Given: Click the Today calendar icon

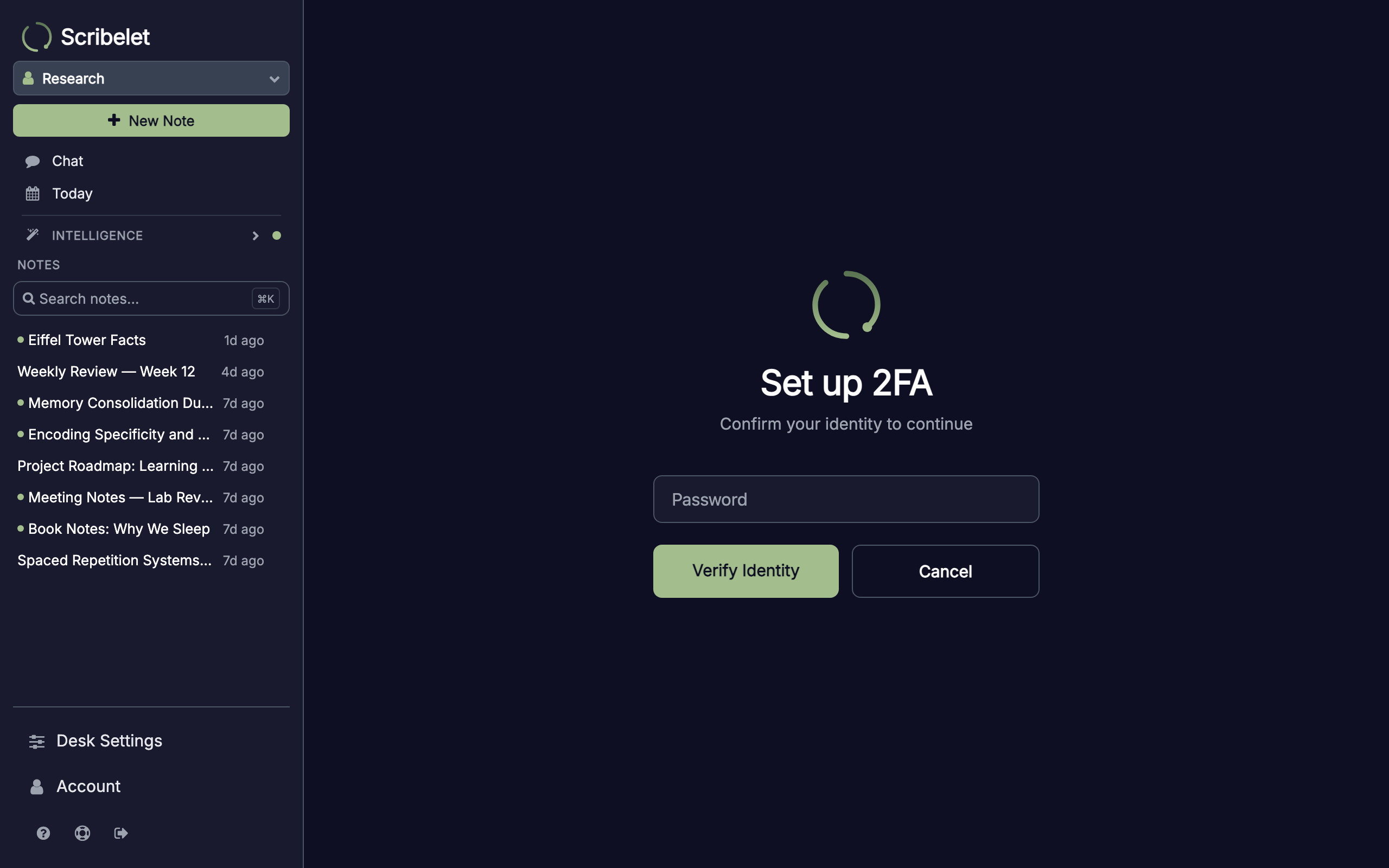Looking at the screenshot, I should pyautogui.click(x=33, y=194).
